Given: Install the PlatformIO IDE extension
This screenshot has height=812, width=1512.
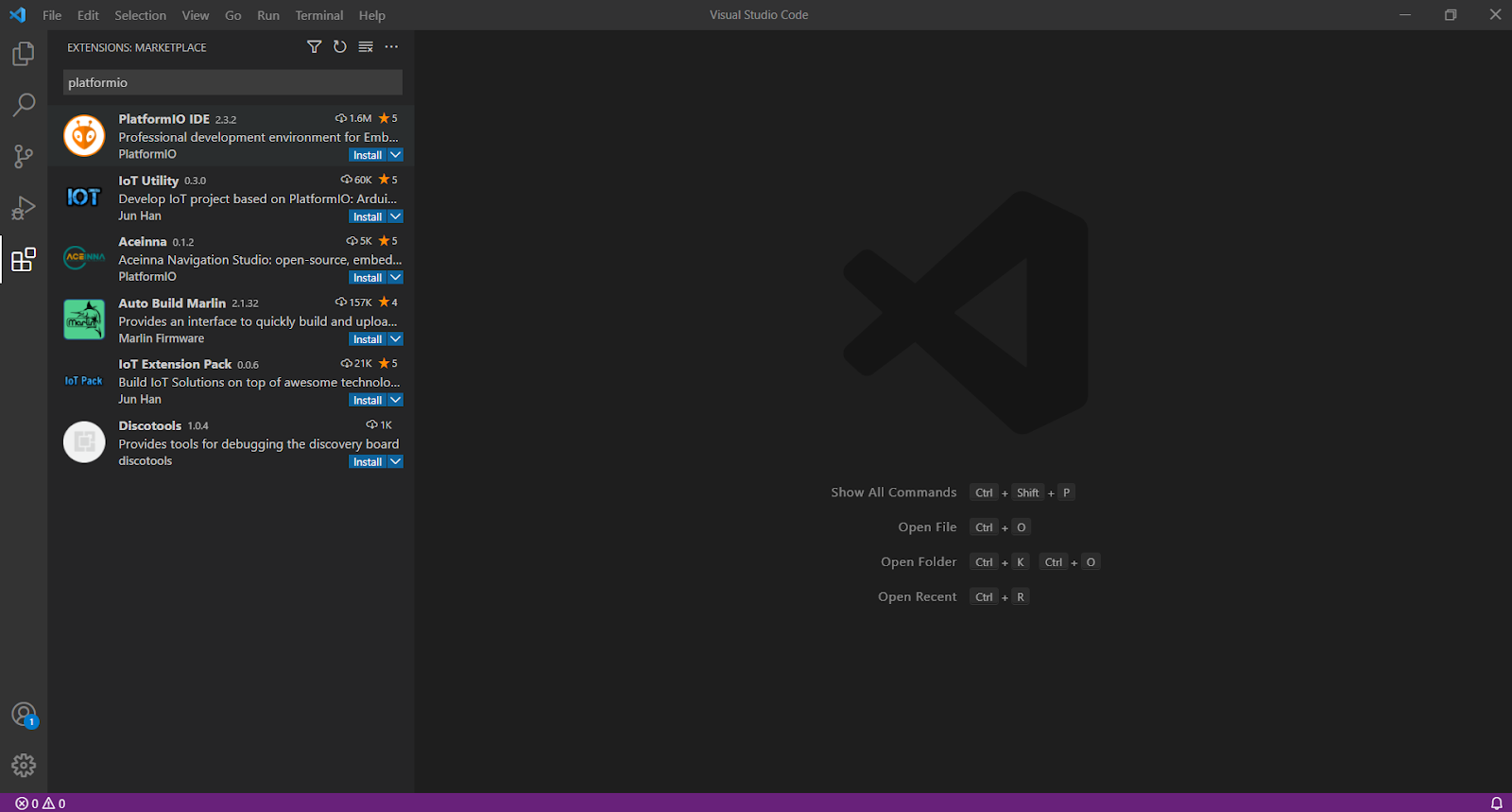Looking at the screenshot, I should [368, 155].
